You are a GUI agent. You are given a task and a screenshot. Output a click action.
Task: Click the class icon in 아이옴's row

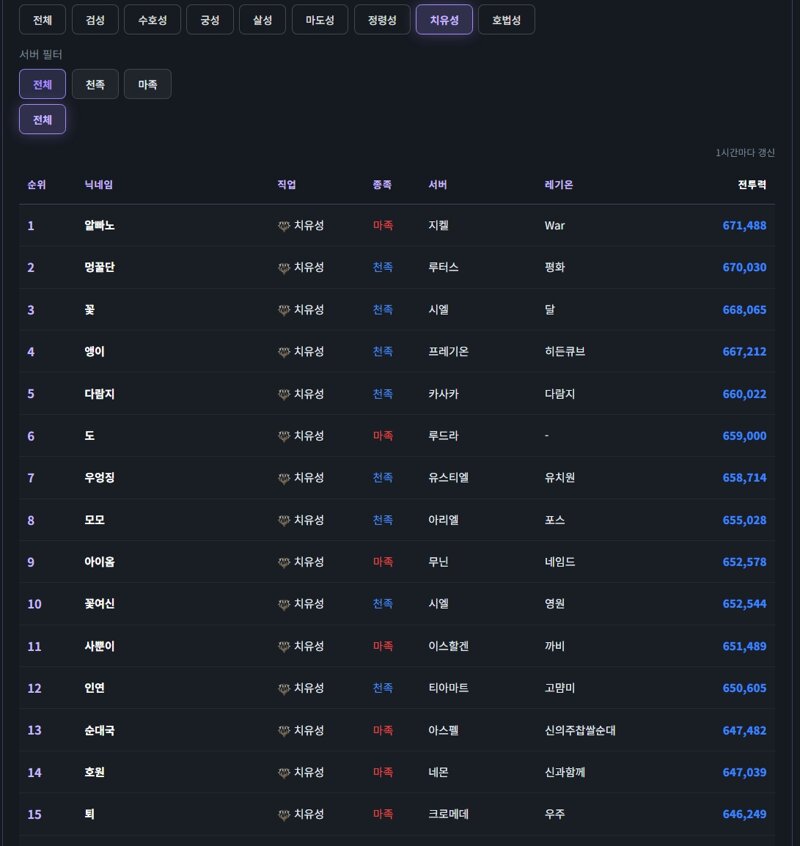click(x=284, y=562)
